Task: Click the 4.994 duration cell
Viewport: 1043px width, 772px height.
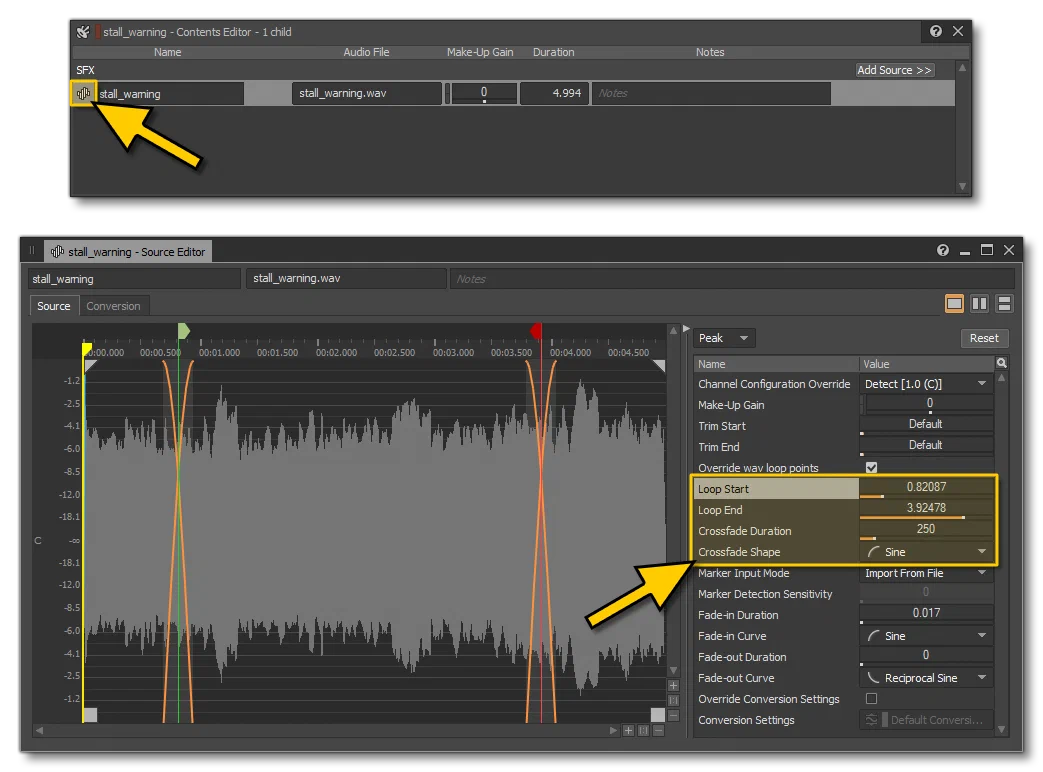Action: coord(554,93)
